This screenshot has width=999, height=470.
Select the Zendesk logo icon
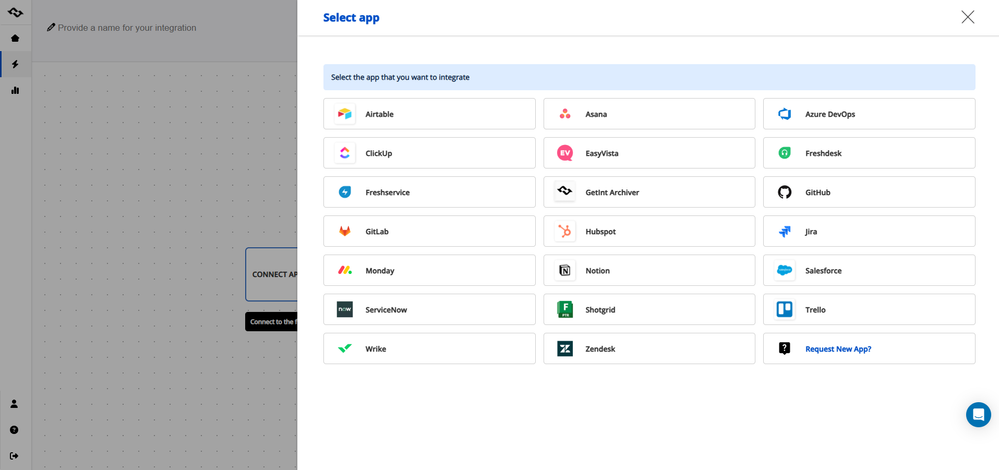[564, 349]
